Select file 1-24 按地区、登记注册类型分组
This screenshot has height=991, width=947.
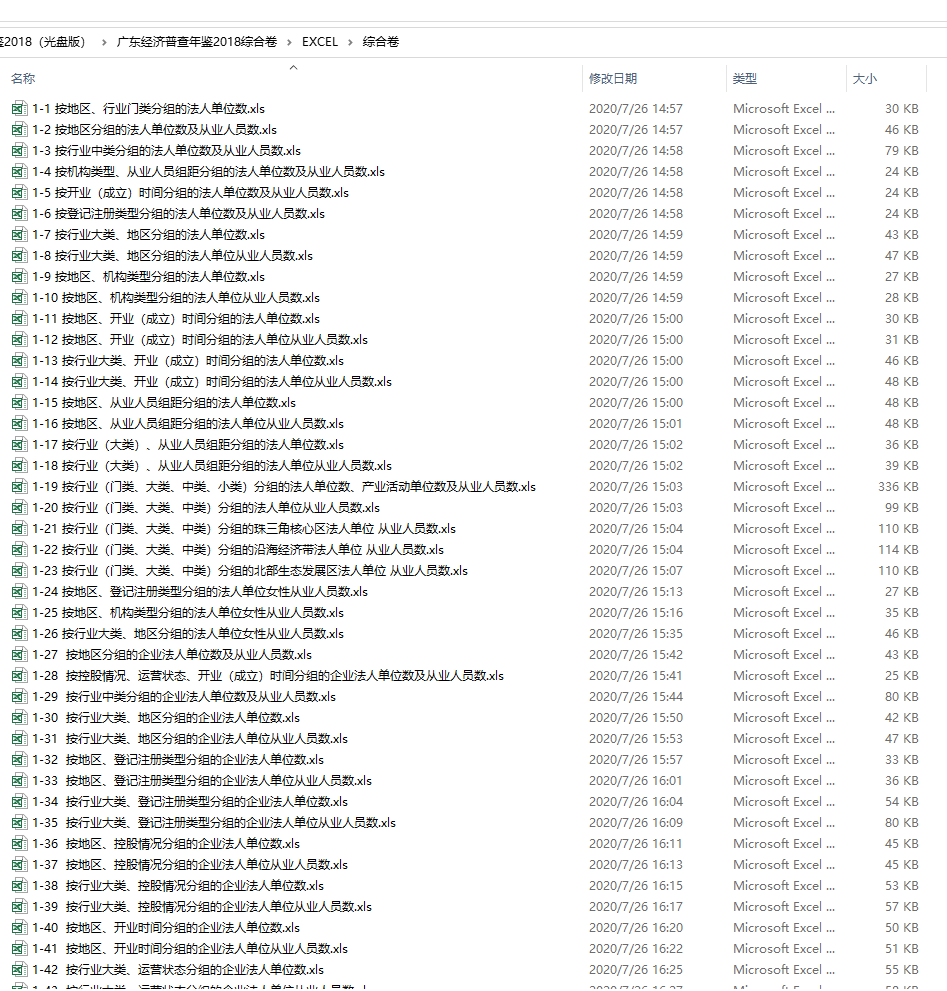pos(200,592)
